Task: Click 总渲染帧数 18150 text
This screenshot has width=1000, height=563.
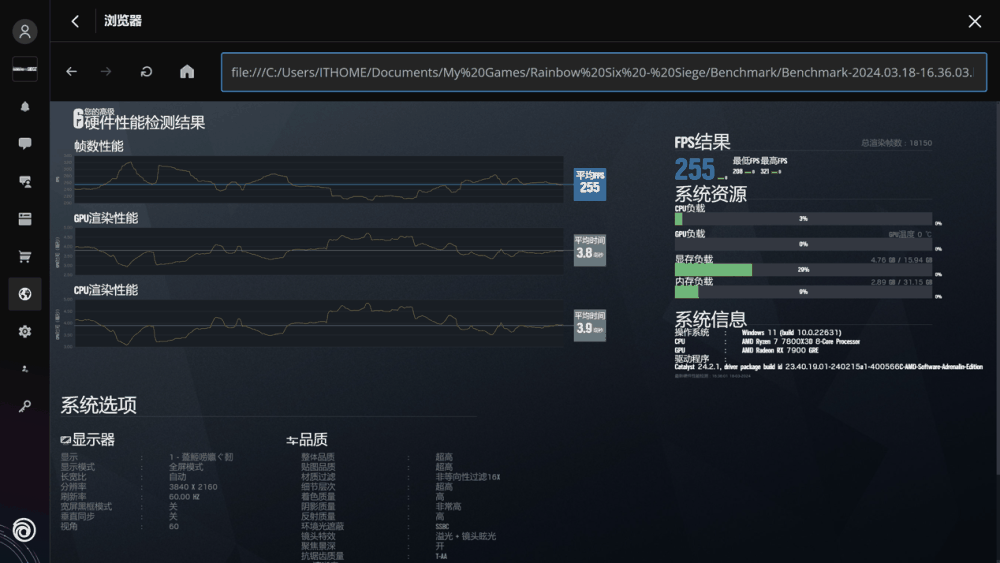Action: (x=896, y=143)
